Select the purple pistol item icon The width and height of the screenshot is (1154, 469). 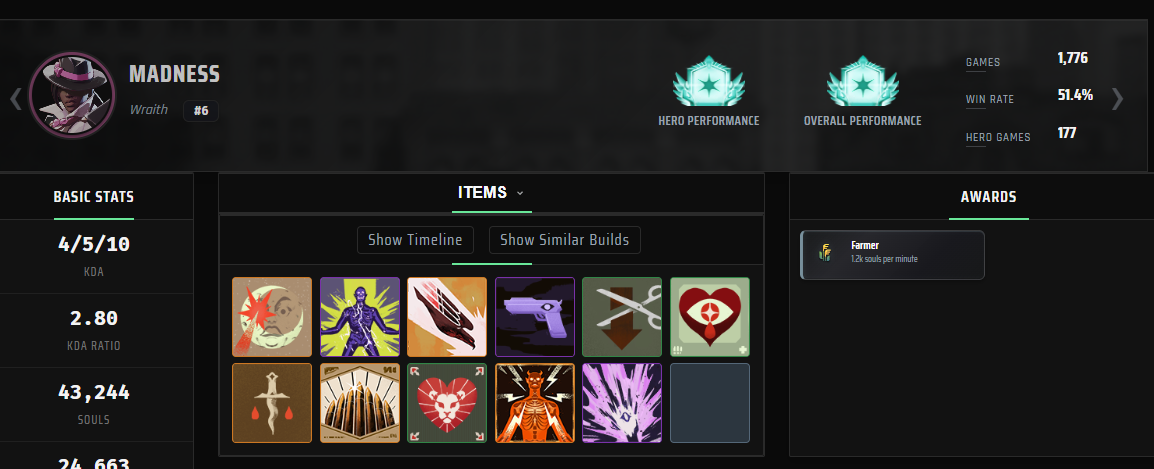coord(534,317)
